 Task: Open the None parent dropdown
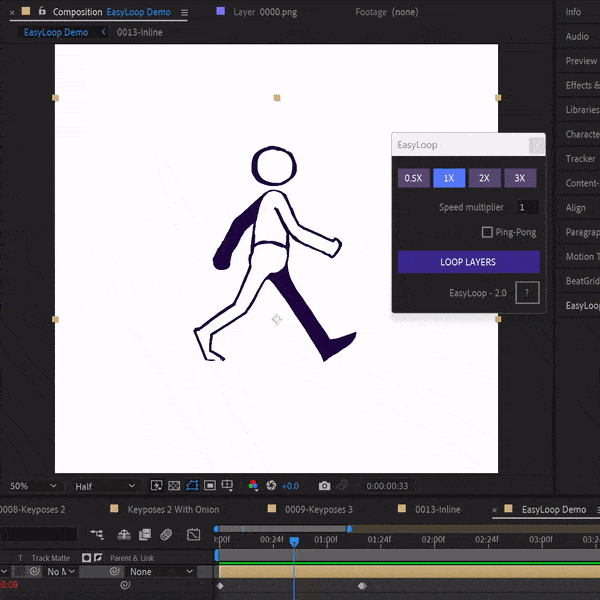[161, 572]
